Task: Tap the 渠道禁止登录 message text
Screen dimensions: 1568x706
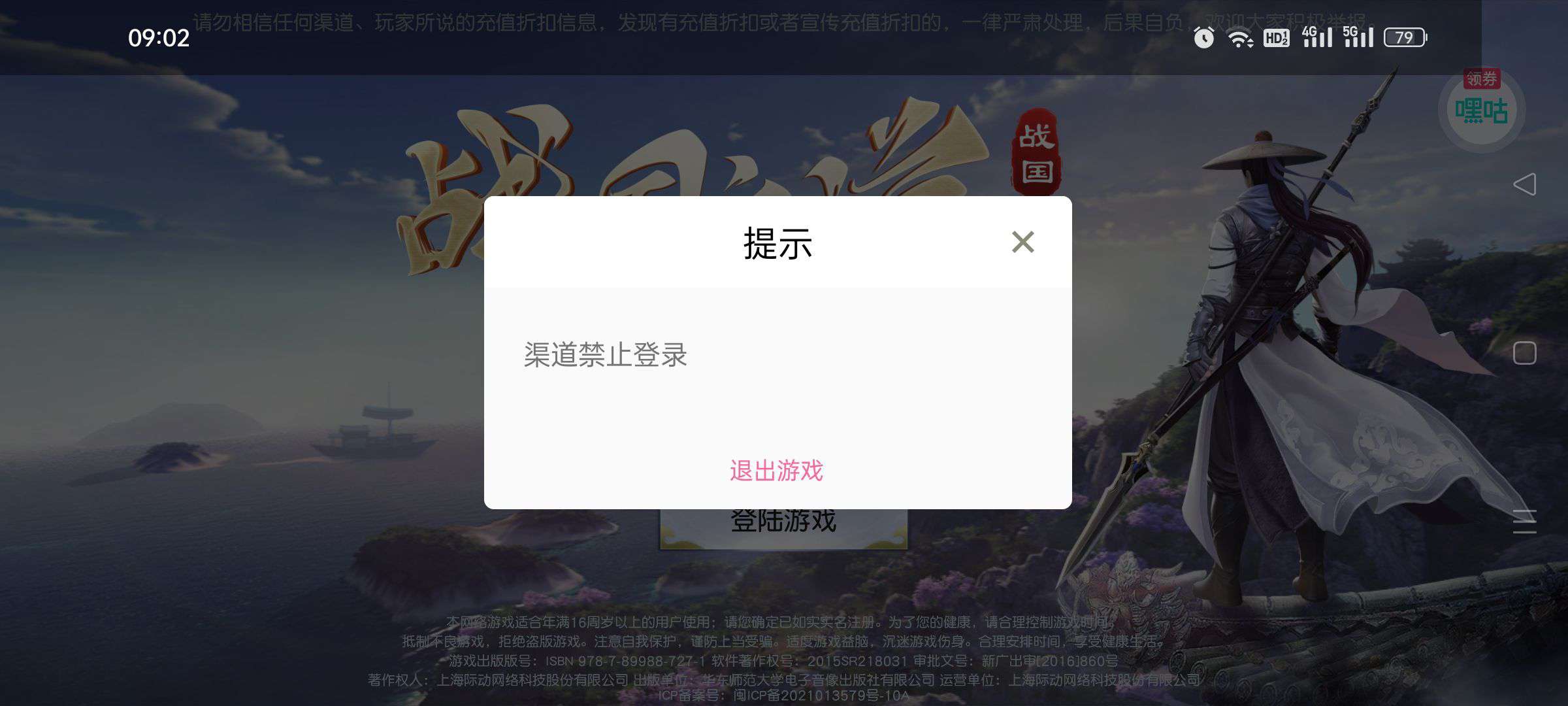Action: click(x=605, y=355)
